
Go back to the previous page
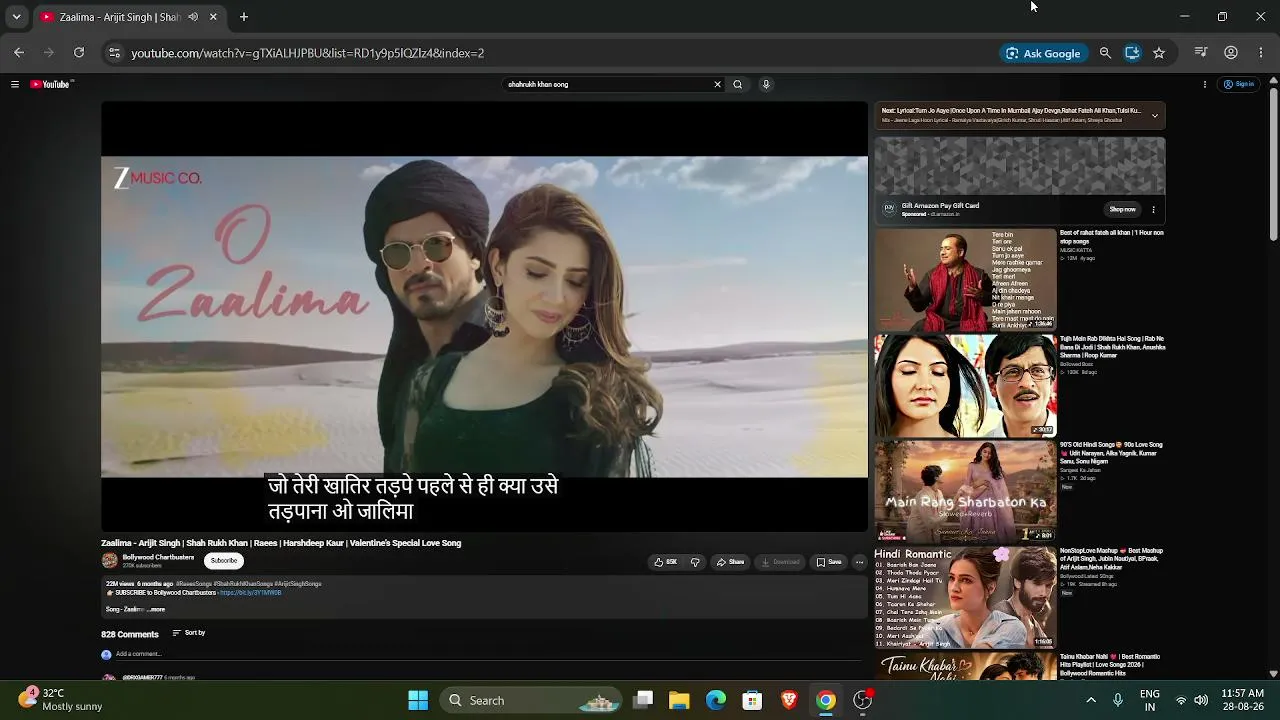pos(19,53)
